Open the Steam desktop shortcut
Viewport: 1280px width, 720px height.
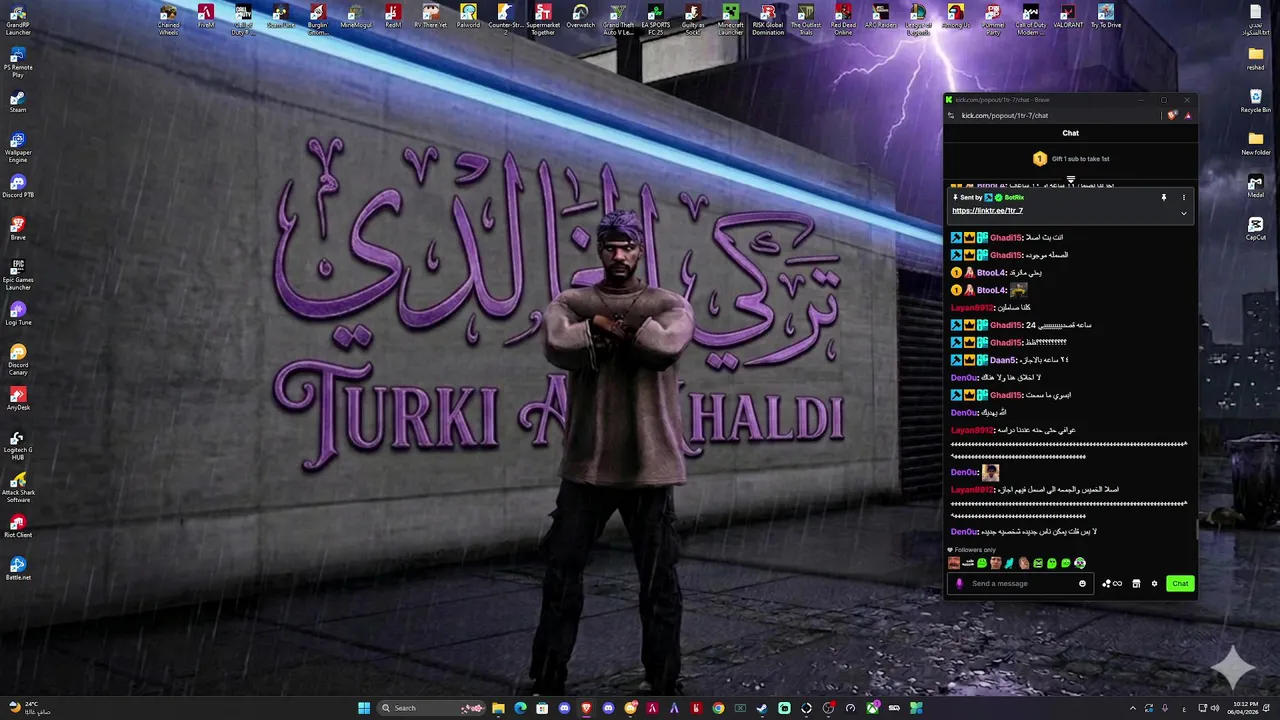point(18,100)
